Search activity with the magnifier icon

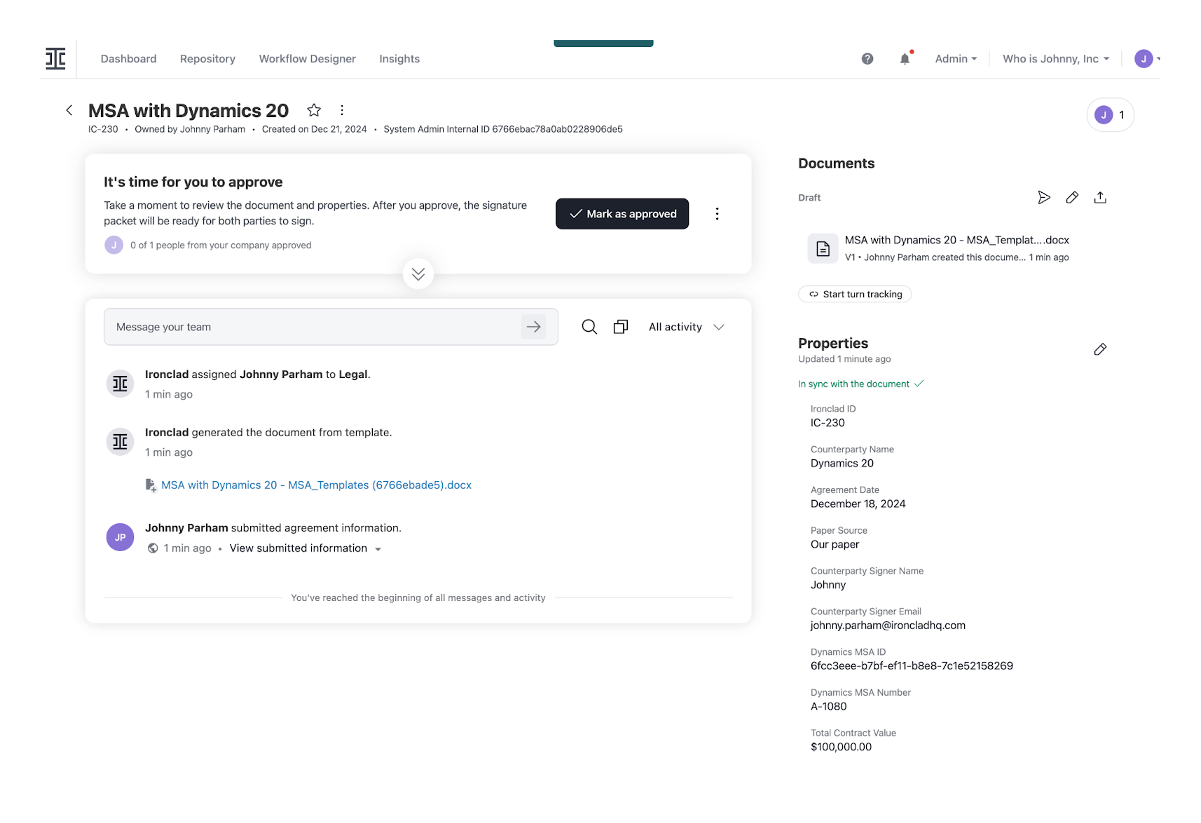pos(590,327)
